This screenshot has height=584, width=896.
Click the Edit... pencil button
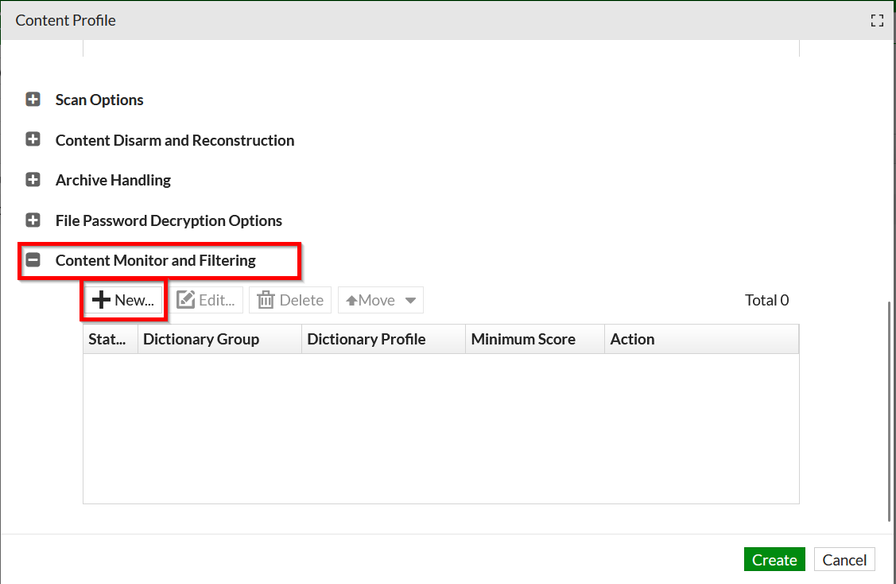pos(206,300)
